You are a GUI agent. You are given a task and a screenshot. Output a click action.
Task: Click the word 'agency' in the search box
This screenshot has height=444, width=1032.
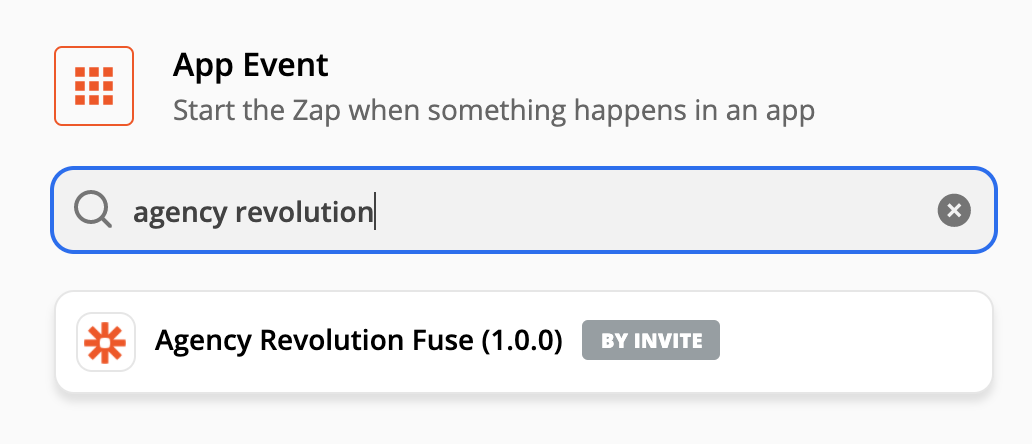coord(179,213)
